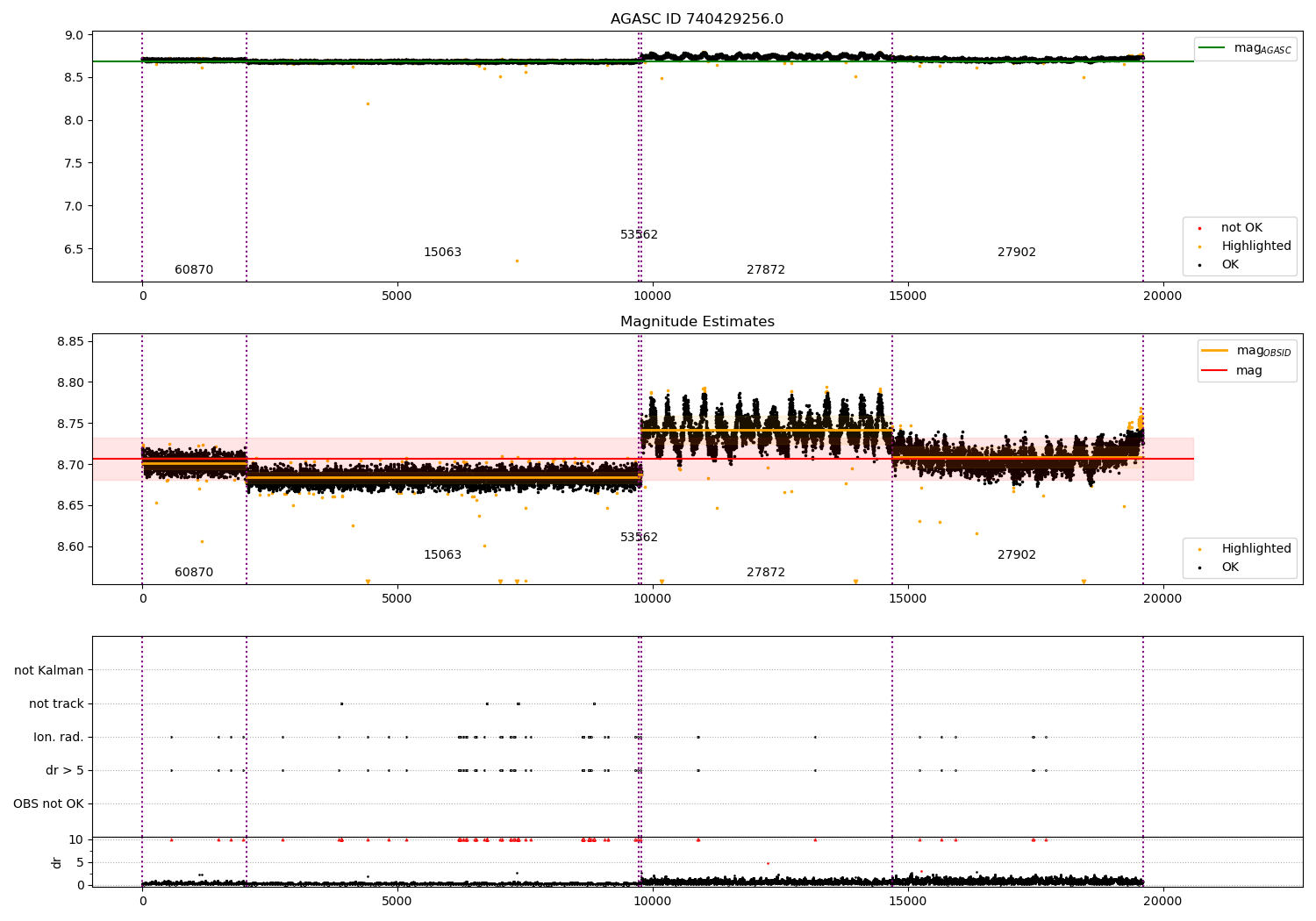Click the 'dr > 5' axis label
Image resolution: width=1316 pixels, height=921 pixels.
point(65,771)
